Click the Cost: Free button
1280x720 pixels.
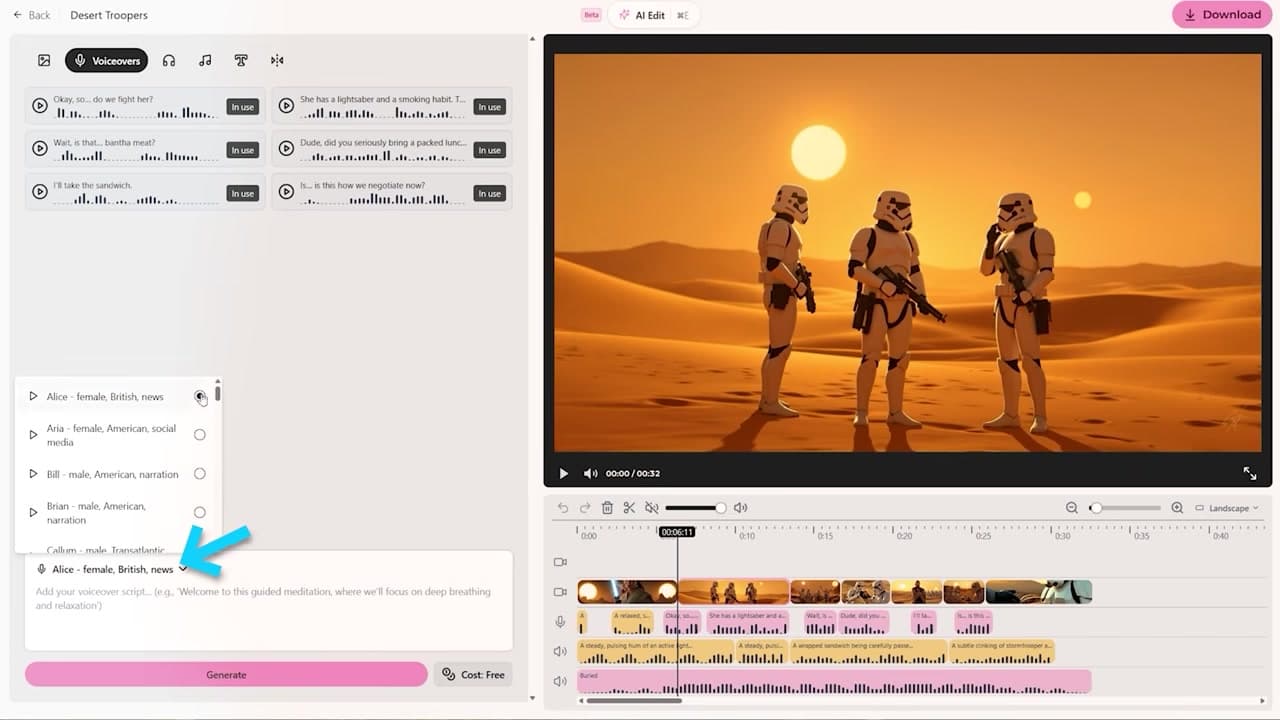point(474,675)
